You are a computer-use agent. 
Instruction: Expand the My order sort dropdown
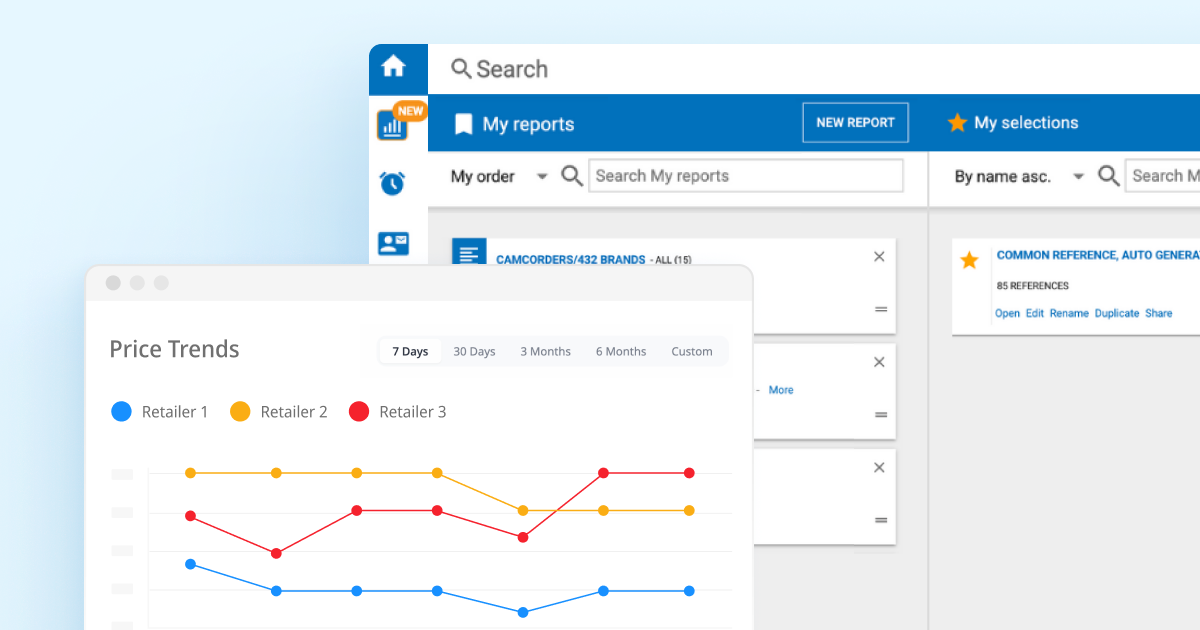point(541,177)
